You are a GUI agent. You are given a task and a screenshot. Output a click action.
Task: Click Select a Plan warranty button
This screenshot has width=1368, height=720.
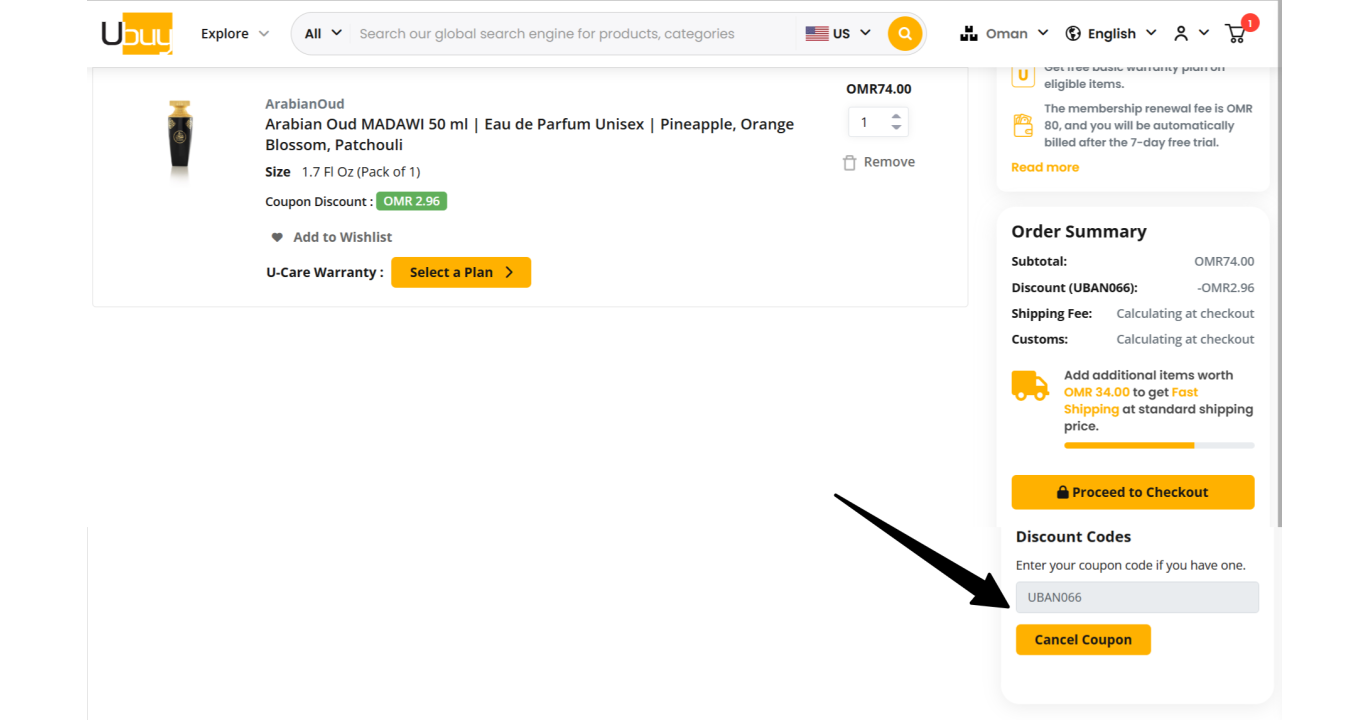(x=461, y=272)
